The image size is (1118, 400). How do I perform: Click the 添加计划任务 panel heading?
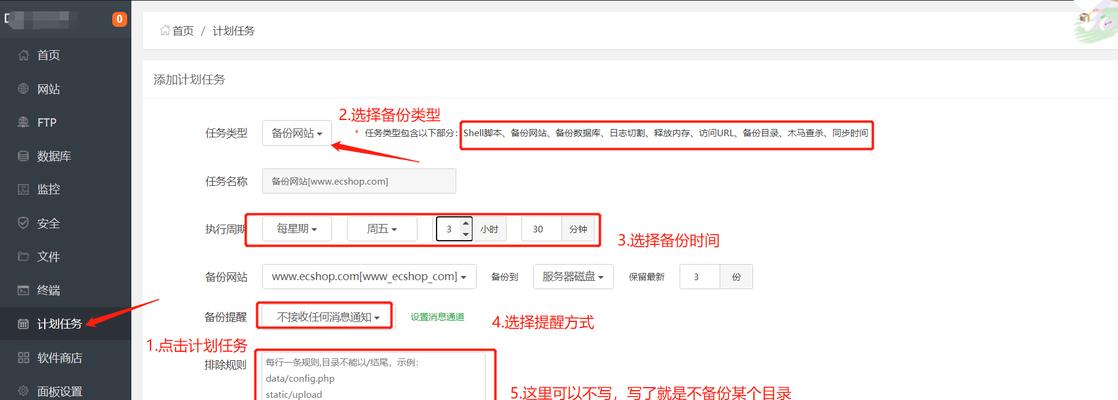[x=190, y=80]
